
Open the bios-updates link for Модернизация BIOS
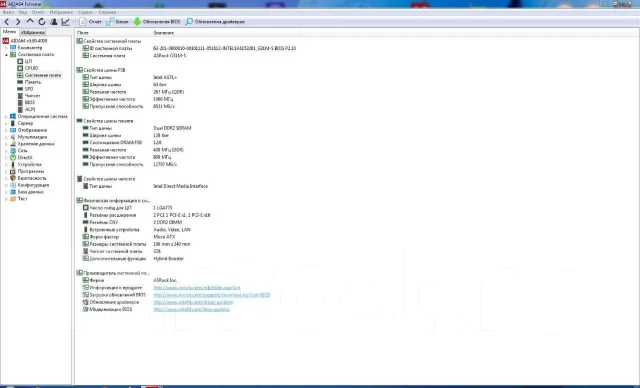pos(191,309)
